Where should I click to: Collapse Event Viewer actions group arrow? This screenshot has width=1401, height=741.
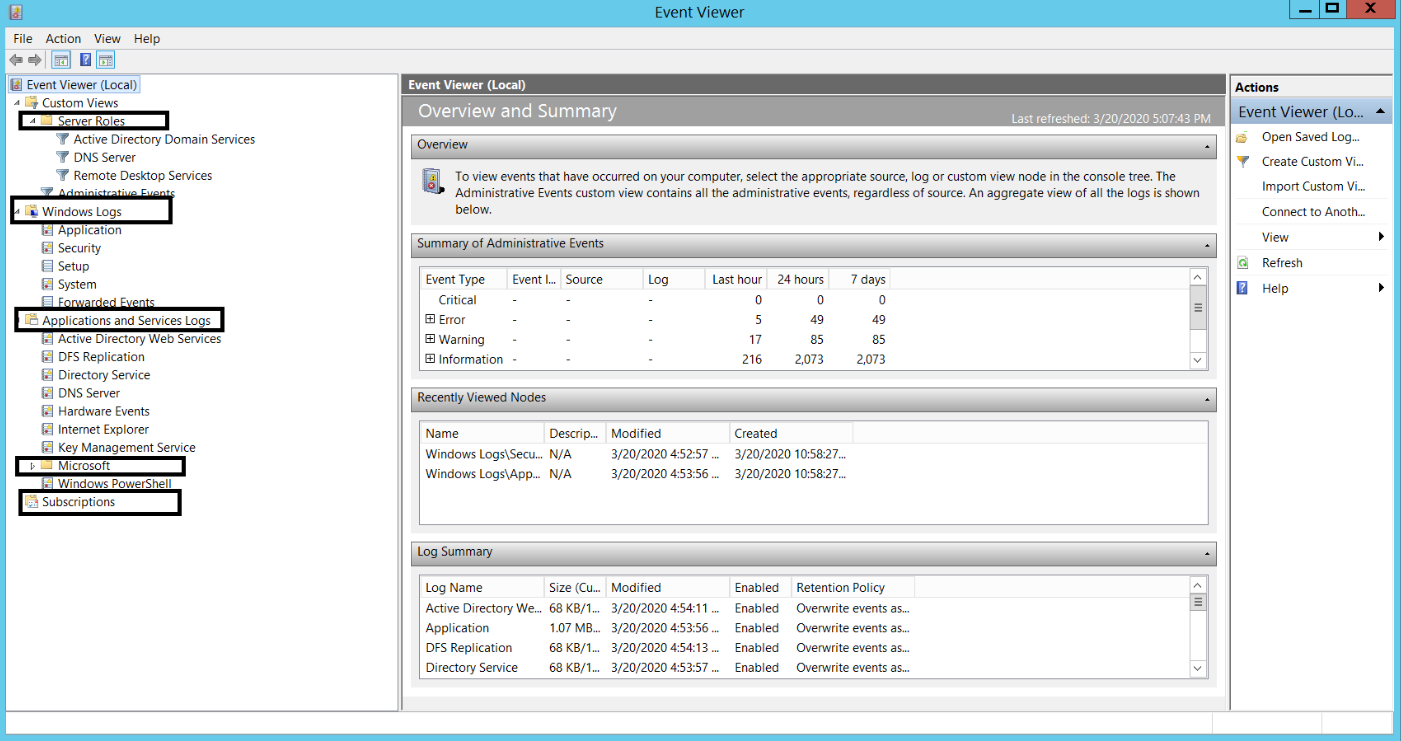click(x=1380, y=111)
